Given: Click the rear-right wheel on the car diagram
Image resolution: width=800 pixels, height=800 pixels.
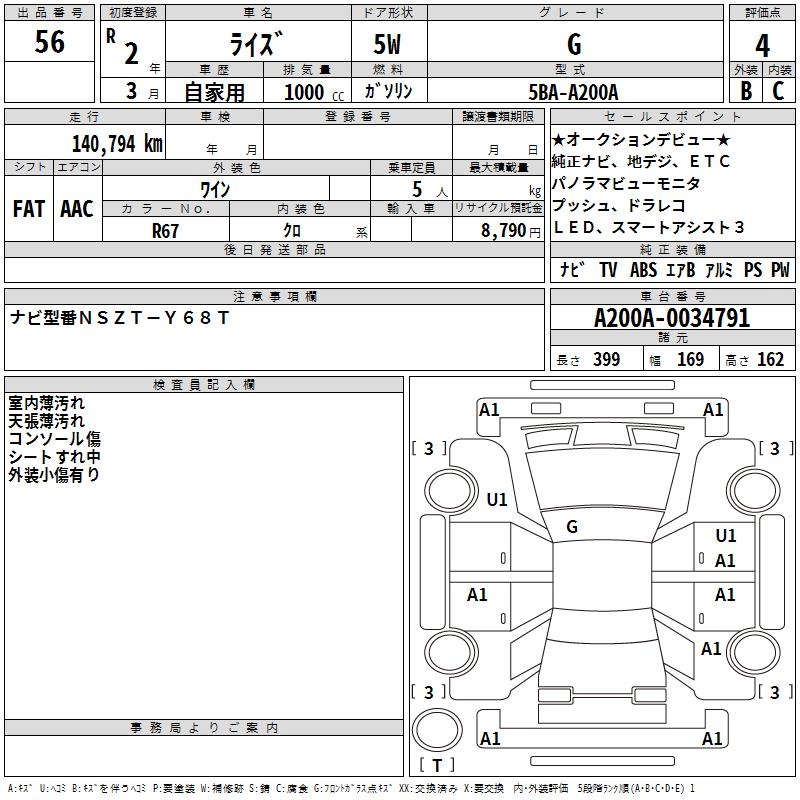Looking at the screenshot, I should tap(754, 652).
